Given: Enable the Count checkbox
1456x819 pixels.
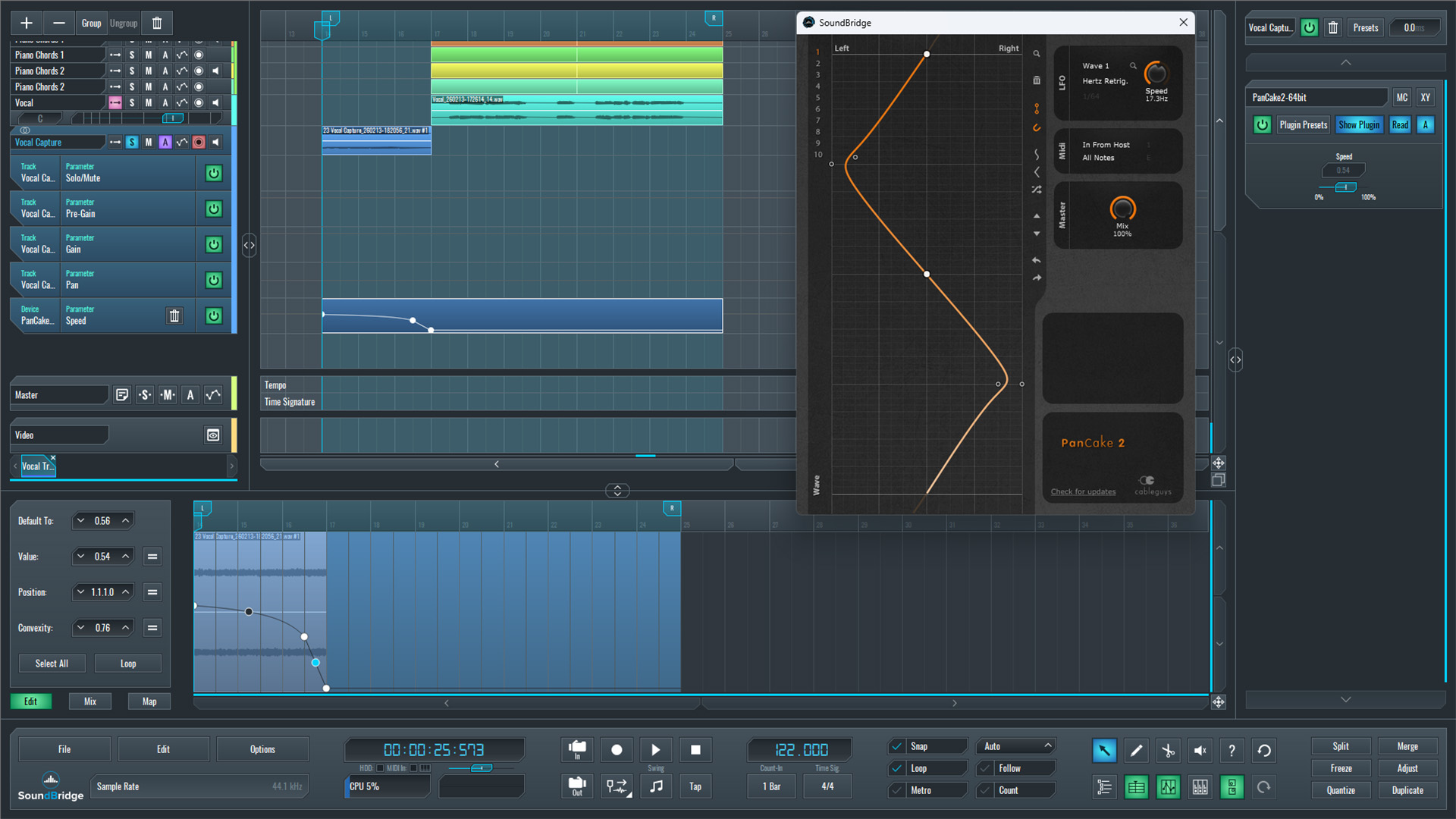Looking at the screenshot, I should (x=985, y=790).
